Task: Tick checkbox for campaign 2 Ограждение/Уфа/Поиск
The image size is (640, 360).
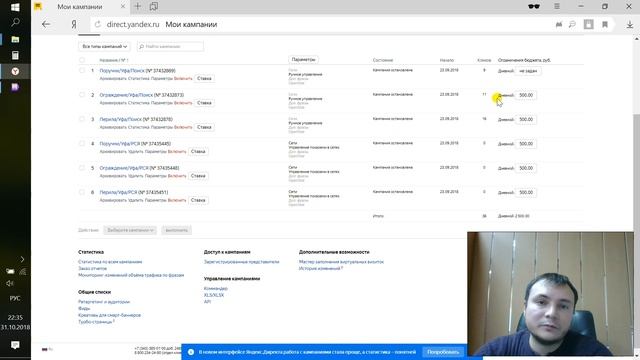Action: [82, 95]
